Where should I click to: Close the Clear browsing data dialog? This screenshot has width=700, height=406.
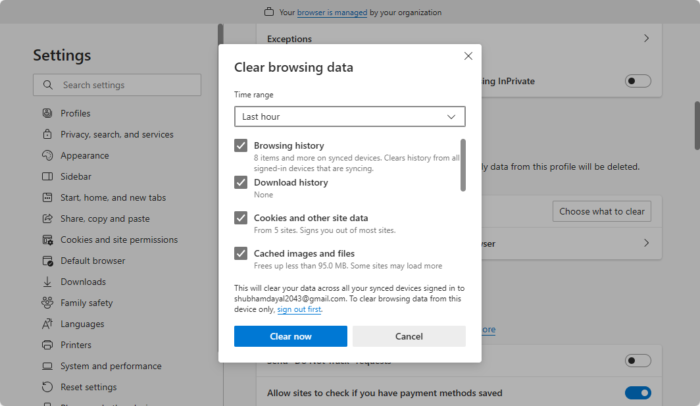[x=468, y=57]
